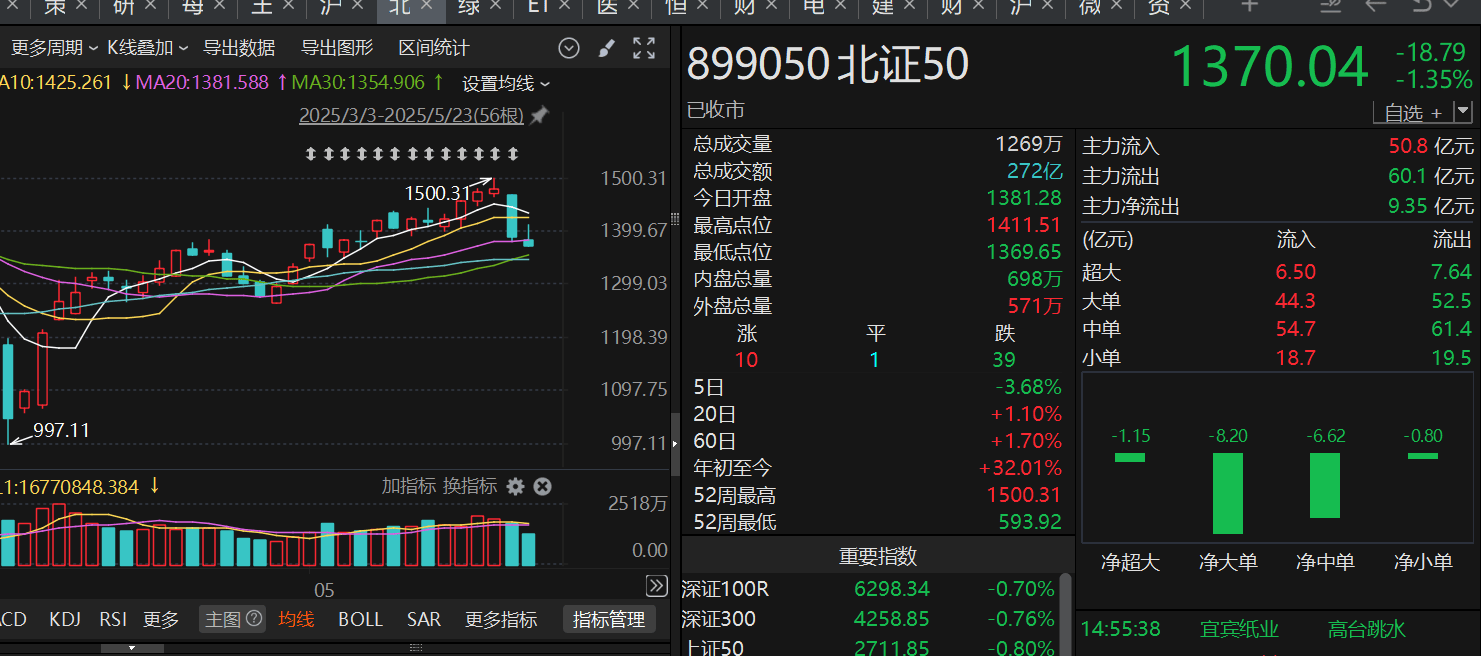Enable the SAR indicator overlay
1481x656 pixels.
424,619
